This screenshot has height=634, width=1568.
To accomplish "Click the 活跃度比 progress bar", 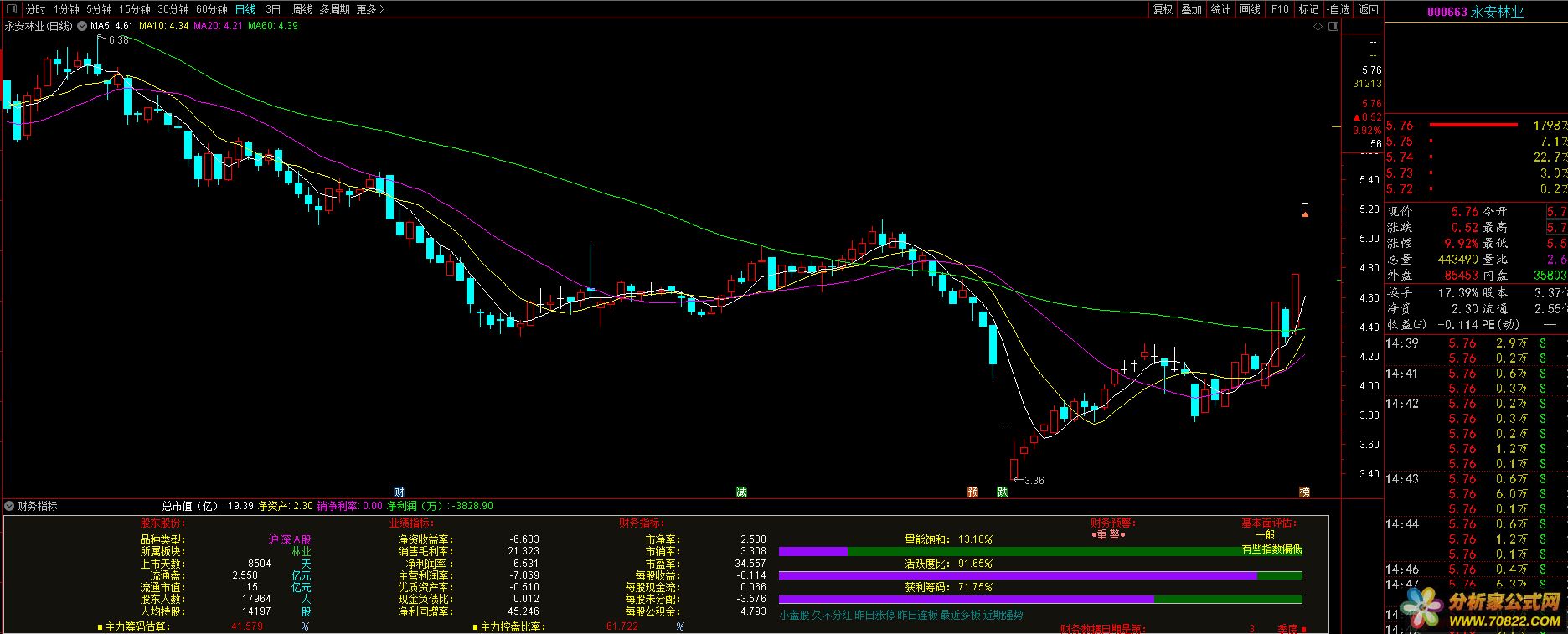I will click(1040, 576).
